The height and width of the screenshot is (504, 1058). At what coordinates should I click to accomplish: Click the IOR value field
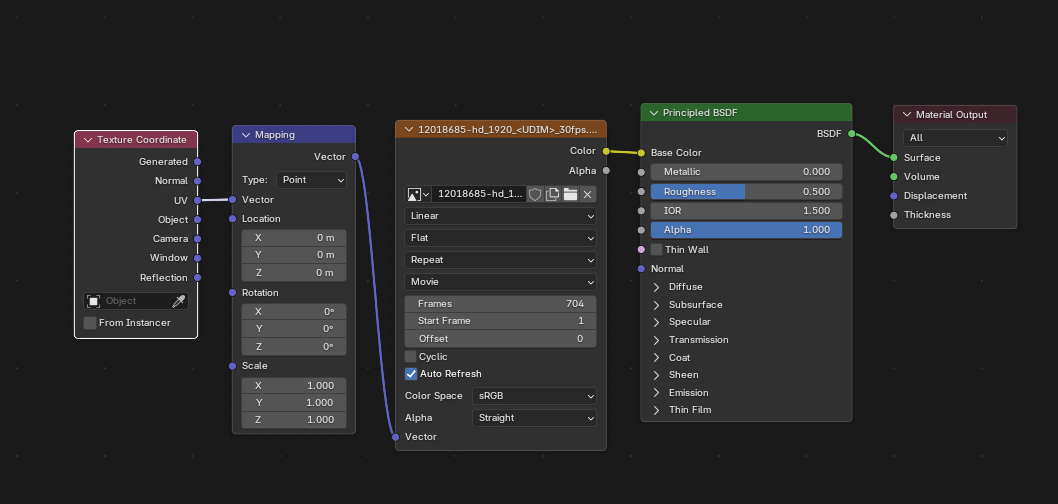746,211
